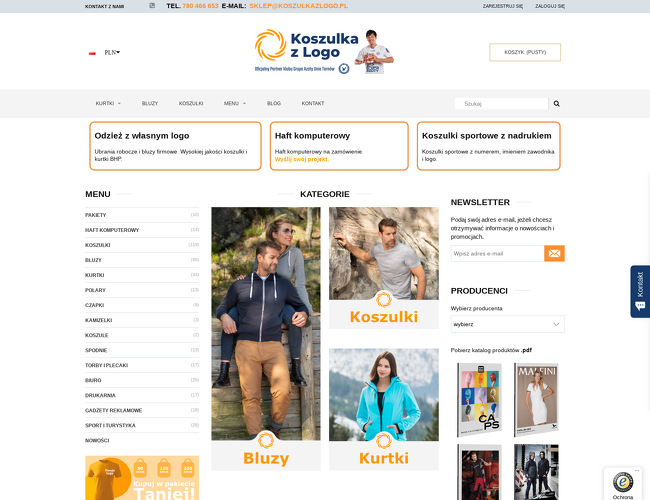Expand the Kurtki navigation dropdown
Screen dimensions: 650x500
(x=108, y=104)
